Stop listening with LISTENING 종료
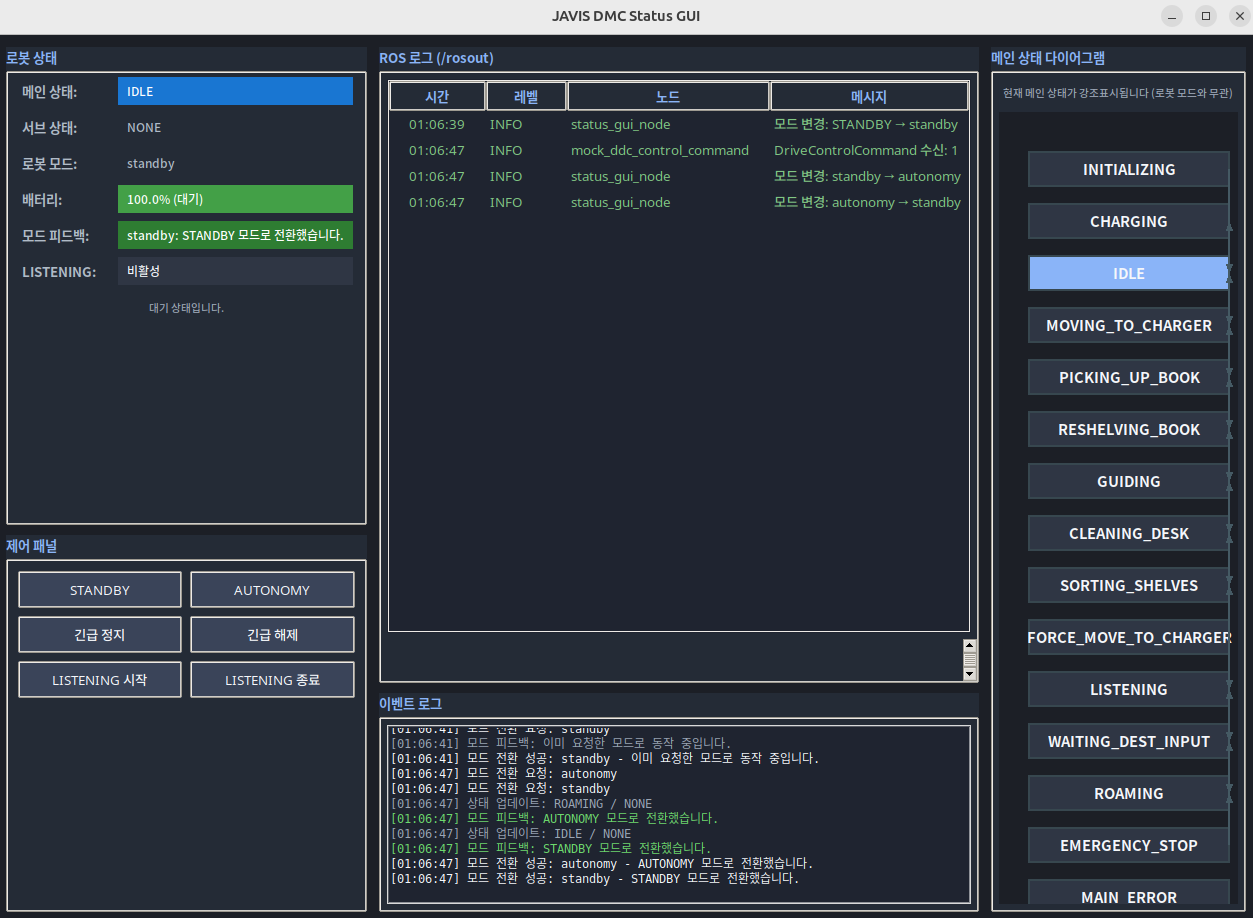 click(x=272, y=680)
